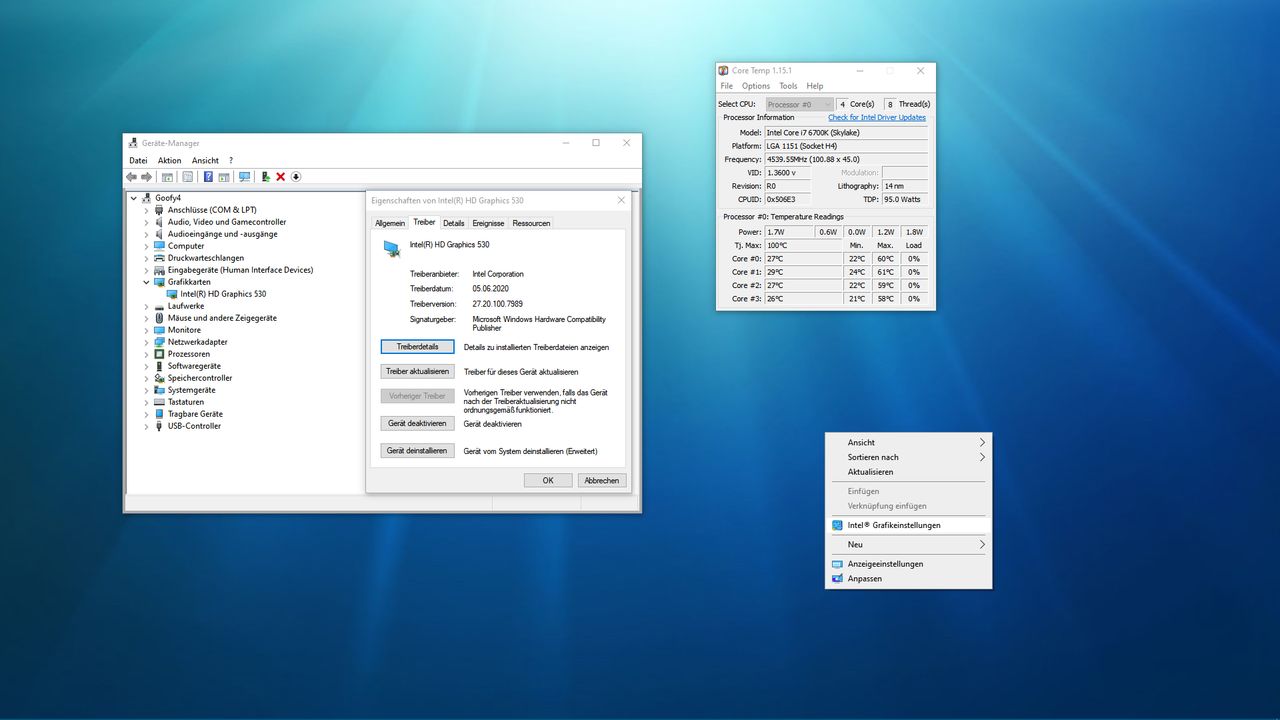Click the blue Help question-mark toolbar icon
1280x720 pixels.
(208, 177)
